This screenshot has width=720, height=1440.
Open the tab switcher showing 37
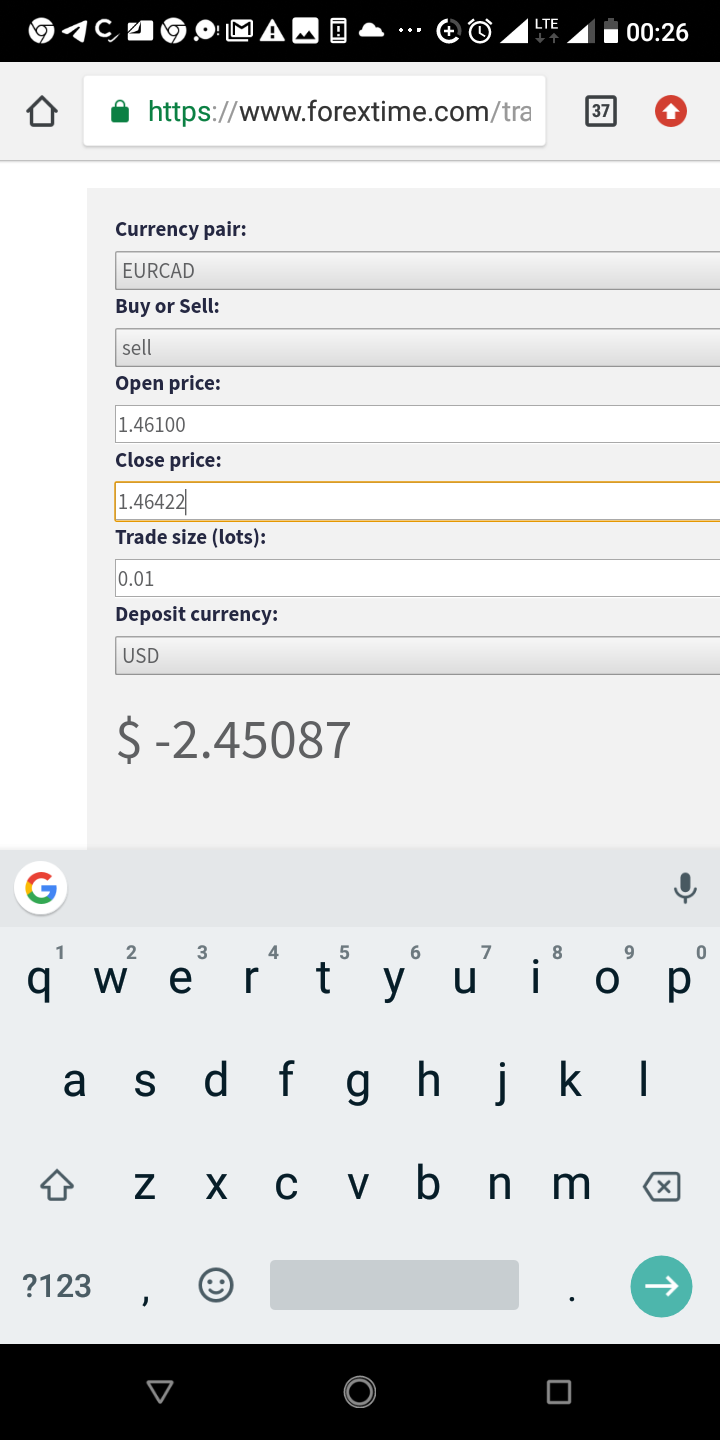(600, 111)
